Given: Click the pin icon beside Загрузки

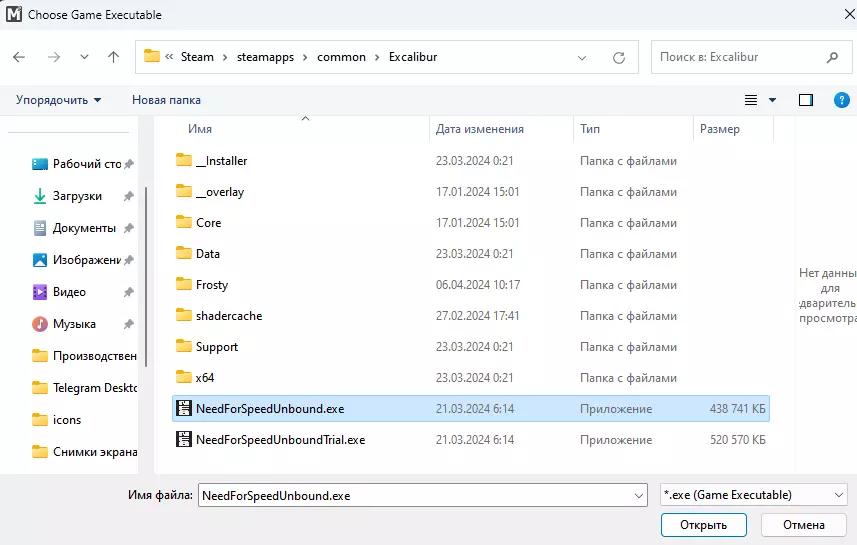Looking at the screenshot, I should pos(128,196).
